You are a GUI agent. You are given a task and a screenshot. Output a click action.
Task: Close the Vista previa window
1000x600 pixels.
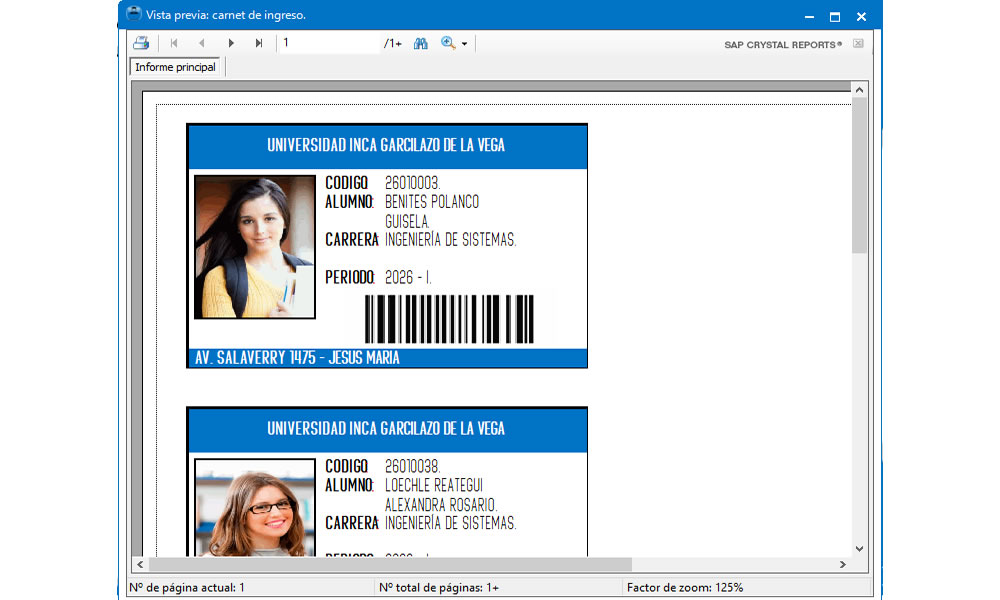pos(861,17)
